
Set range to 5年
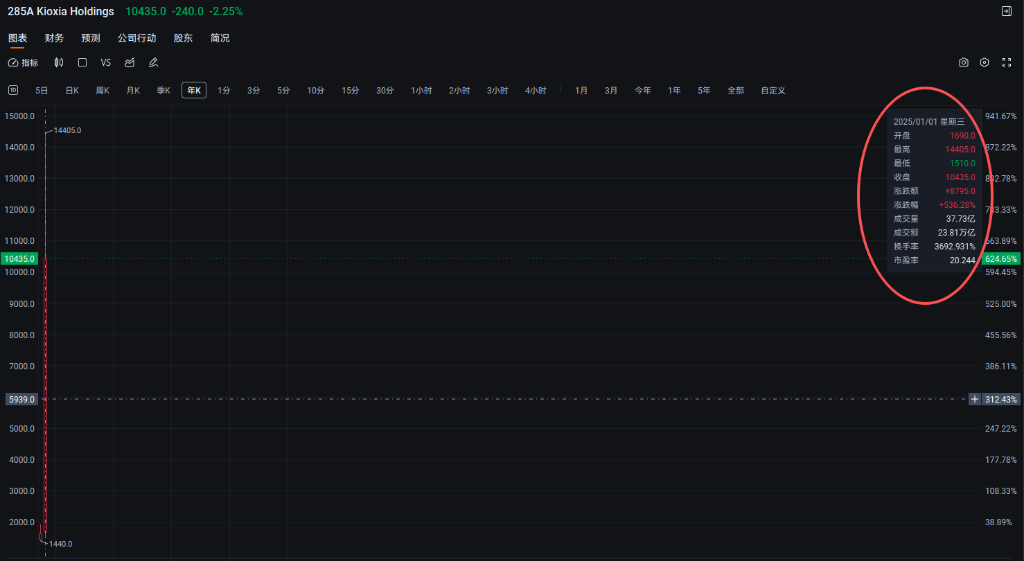click(704, 90)
